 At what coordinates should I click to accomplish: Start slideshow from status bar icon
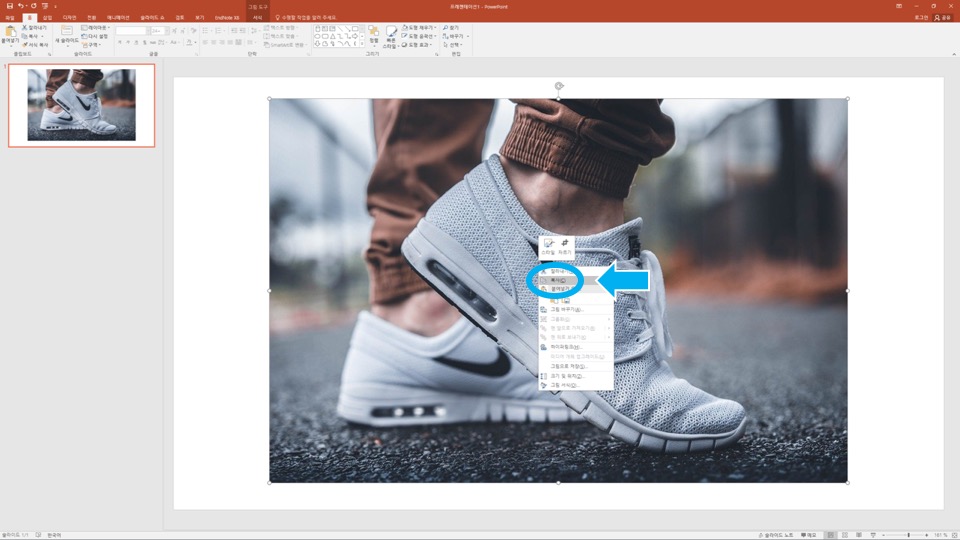coord(873,535)
